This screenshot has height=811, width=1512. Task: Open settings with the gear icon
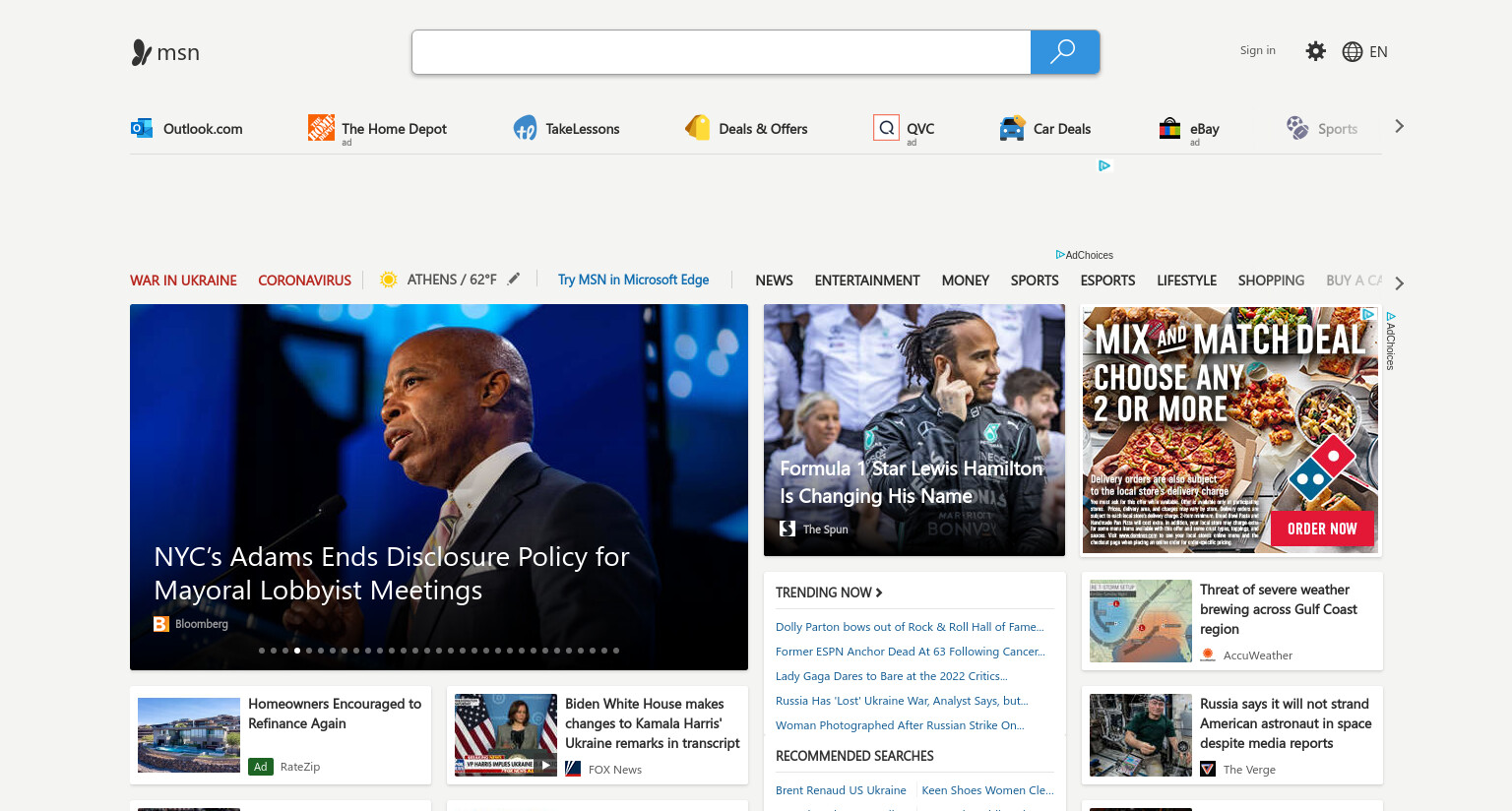tap(1315, 51)
